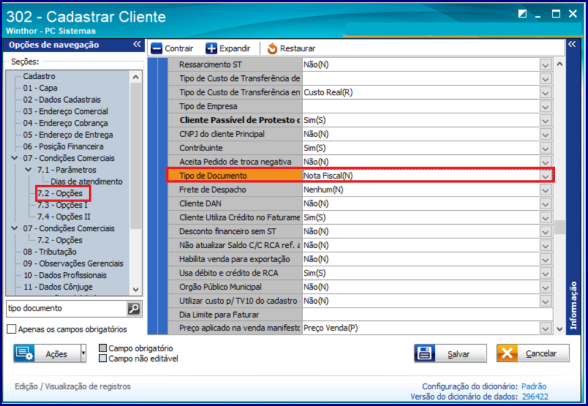Click sections tree scrollbar down arrow
Viewport: 588px width, 406px height.
coord(136,289)
